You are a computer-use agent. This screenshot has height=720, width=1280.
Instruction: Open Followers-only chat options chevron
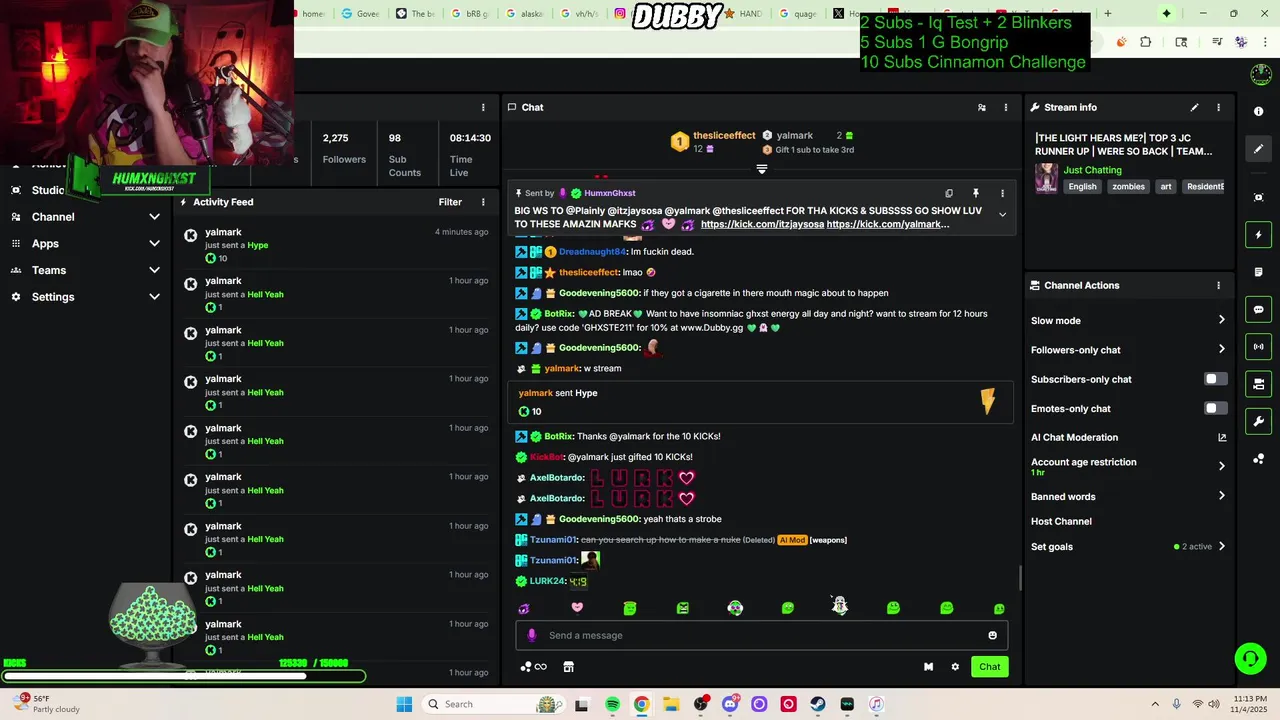pos(1221,349)
